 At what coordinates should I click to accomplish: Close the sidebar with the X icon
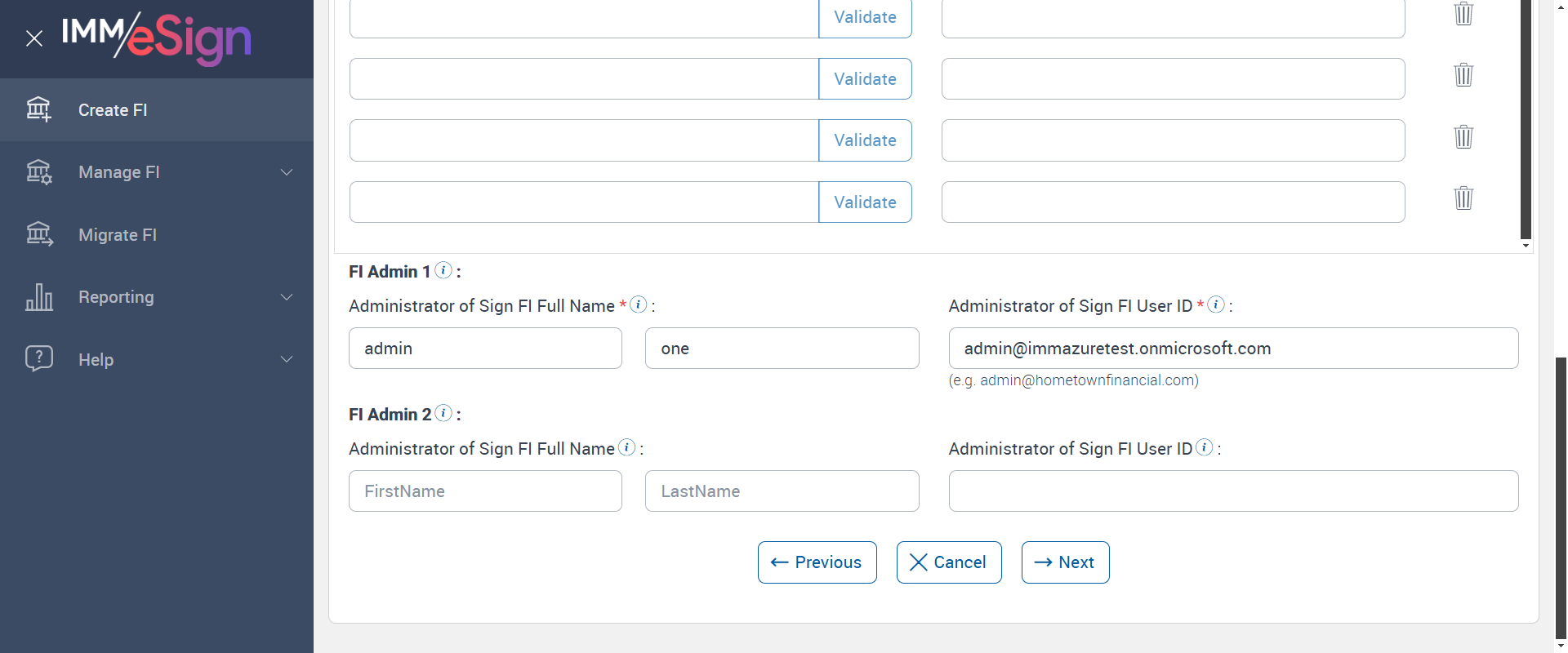34,38
